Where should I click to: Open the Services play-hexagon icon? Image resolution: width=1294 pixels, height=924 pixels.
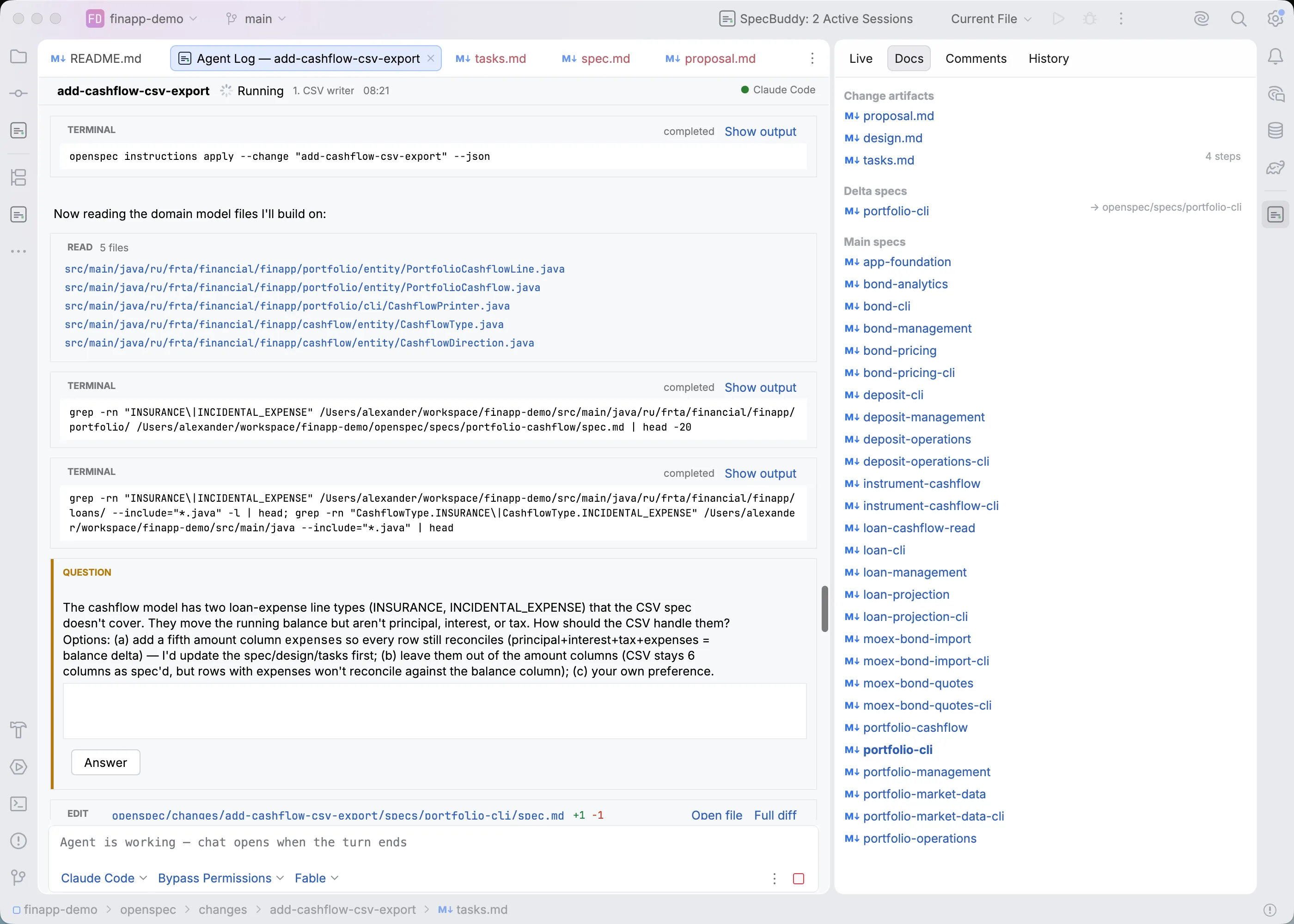pyautogui.click(x=19, y=766)
